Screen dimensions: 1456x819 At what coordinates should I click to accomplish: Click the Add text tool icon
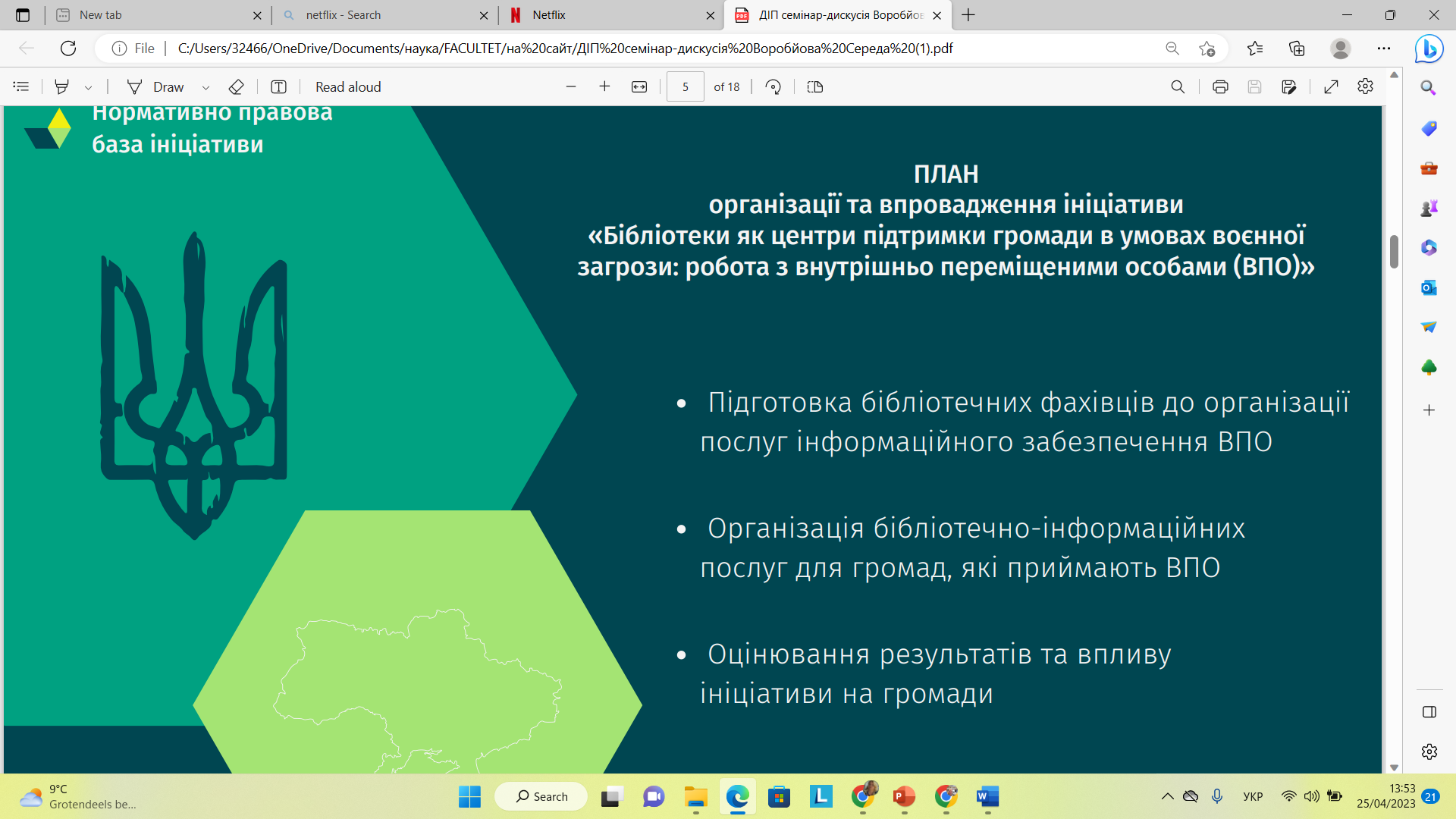tap(278, 87)
